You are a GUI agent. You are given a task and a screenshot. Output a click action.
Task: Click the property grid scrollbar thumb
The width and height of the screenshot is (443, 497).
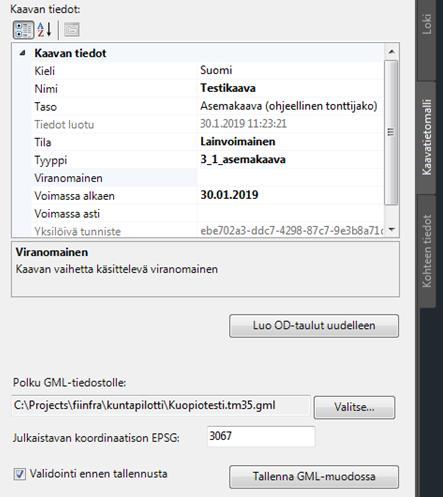391,132
